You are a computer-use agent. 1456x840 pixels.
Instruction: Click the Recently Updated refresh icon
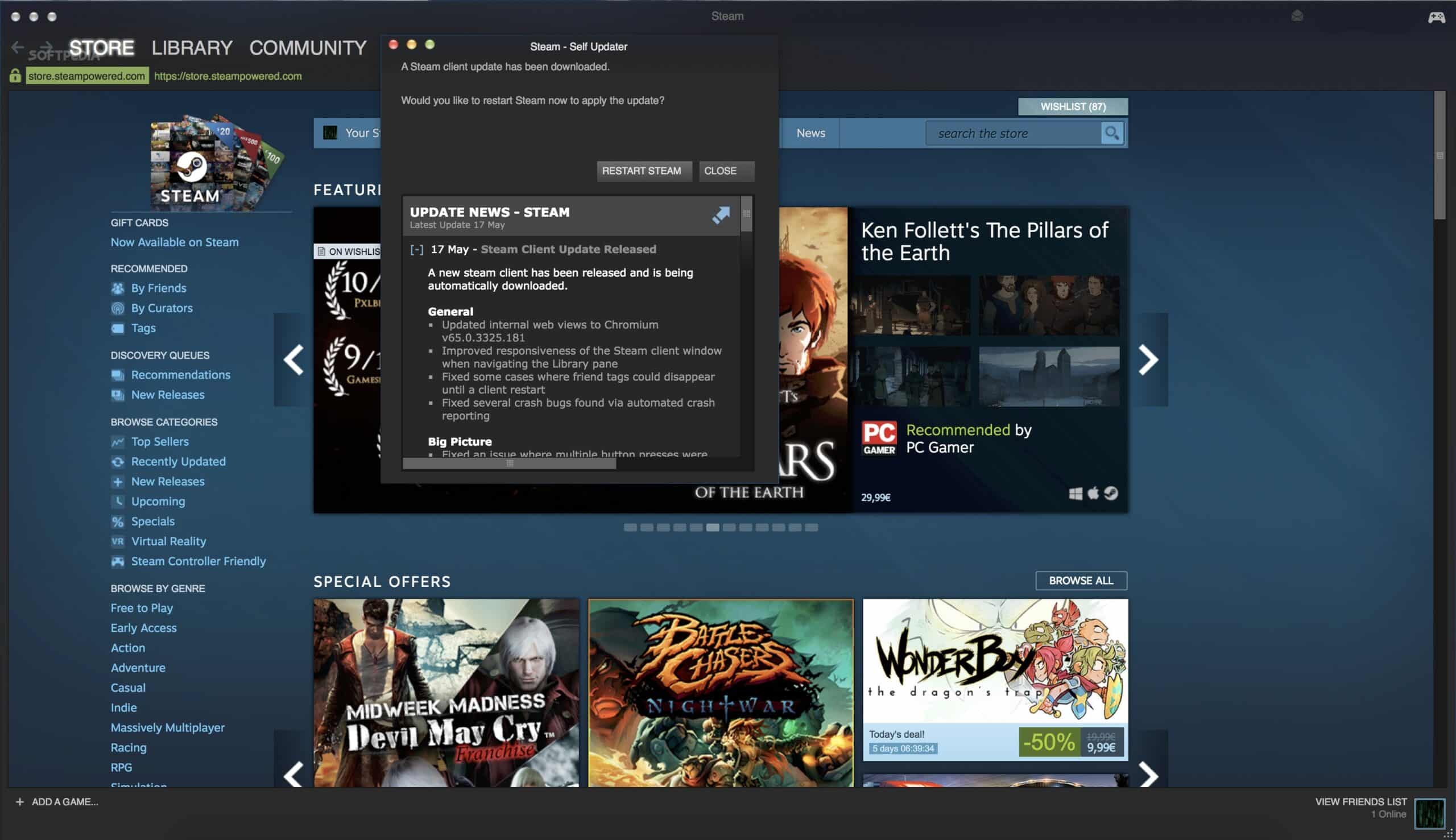tap(118, 462)
